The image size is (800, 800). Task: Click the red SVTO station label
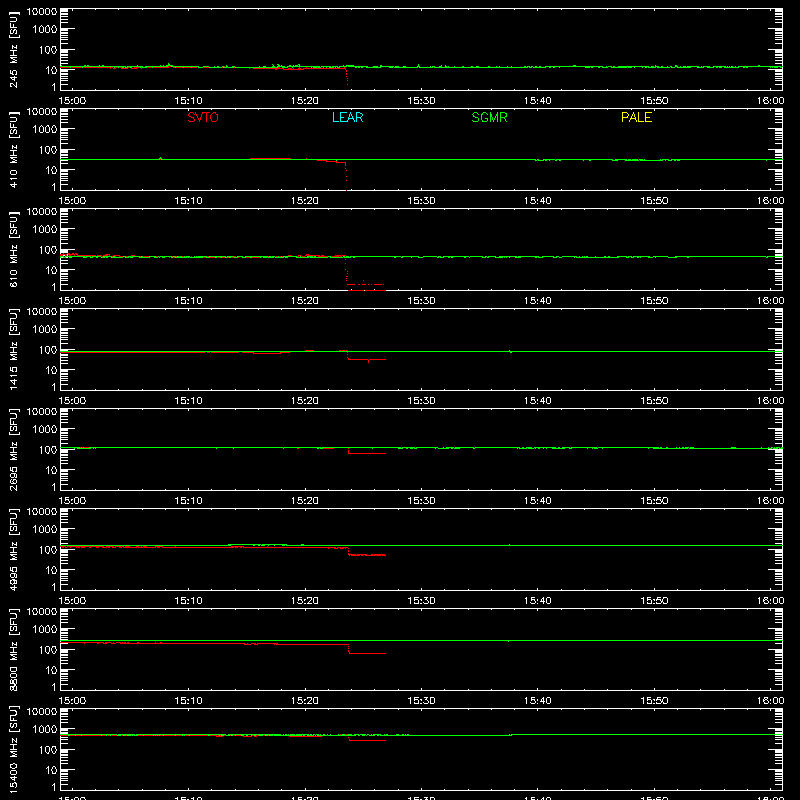point(203,117)
